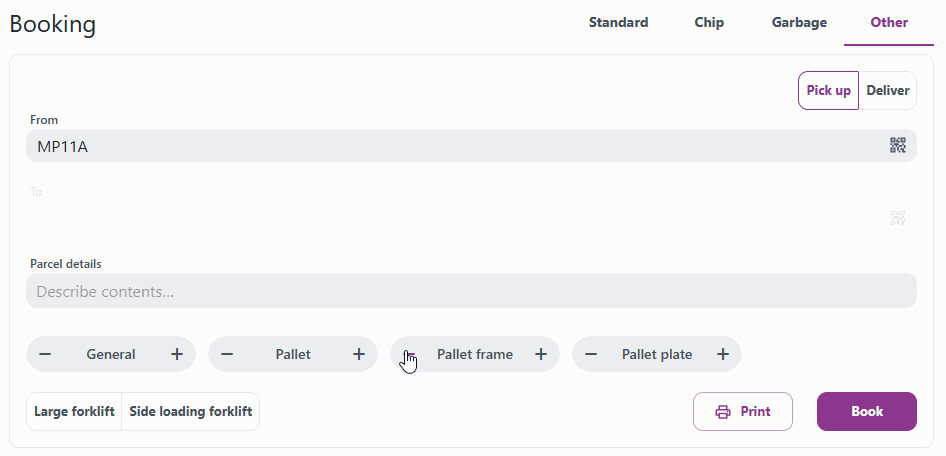
Task: Add one Pallet with plus icon
Action: coord(359,354)
